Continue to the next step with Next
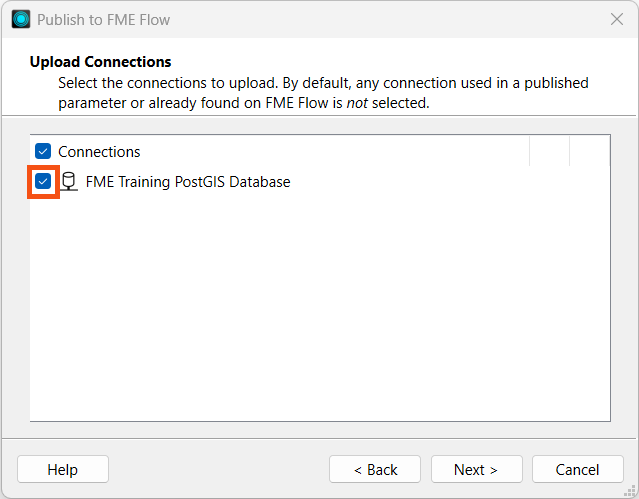The height and width of the screenshot is (499, 639). 477,469
